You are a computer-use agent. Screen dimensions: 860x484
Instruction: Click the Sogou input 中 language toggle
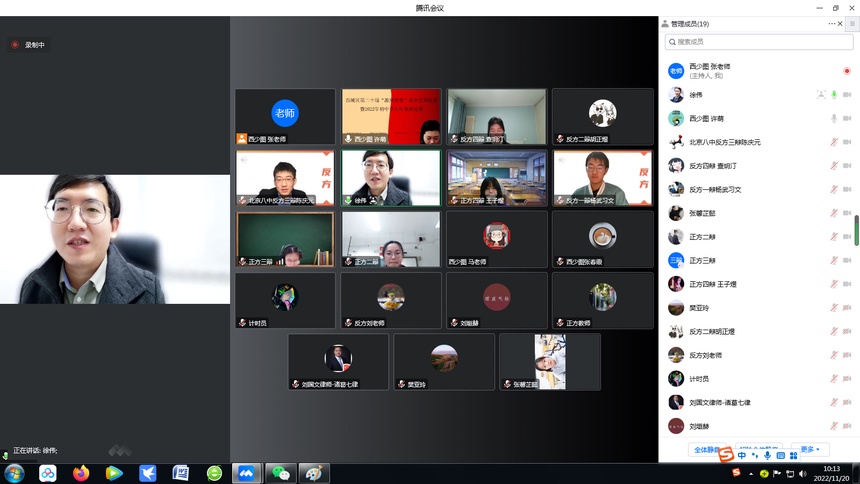[742, 455]
